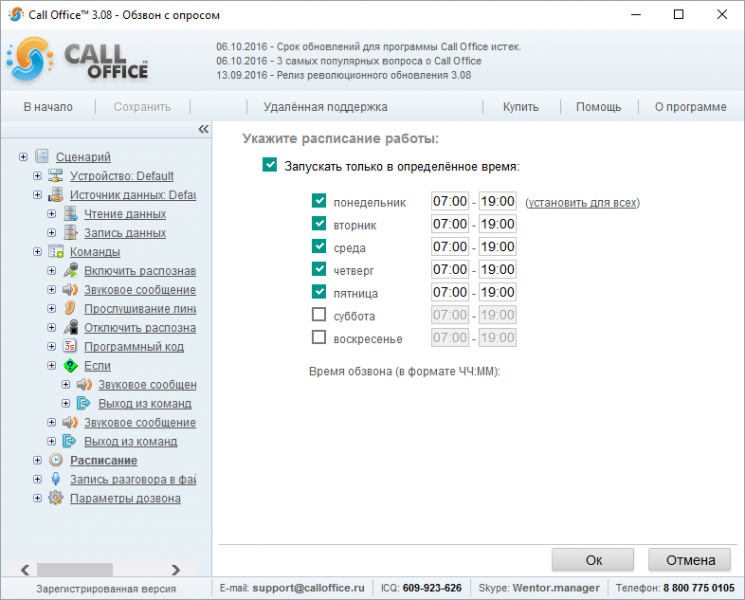This screenshot has width=745, height=600.
Task: Click the green Если condition icon
Action: coord(70,365)
